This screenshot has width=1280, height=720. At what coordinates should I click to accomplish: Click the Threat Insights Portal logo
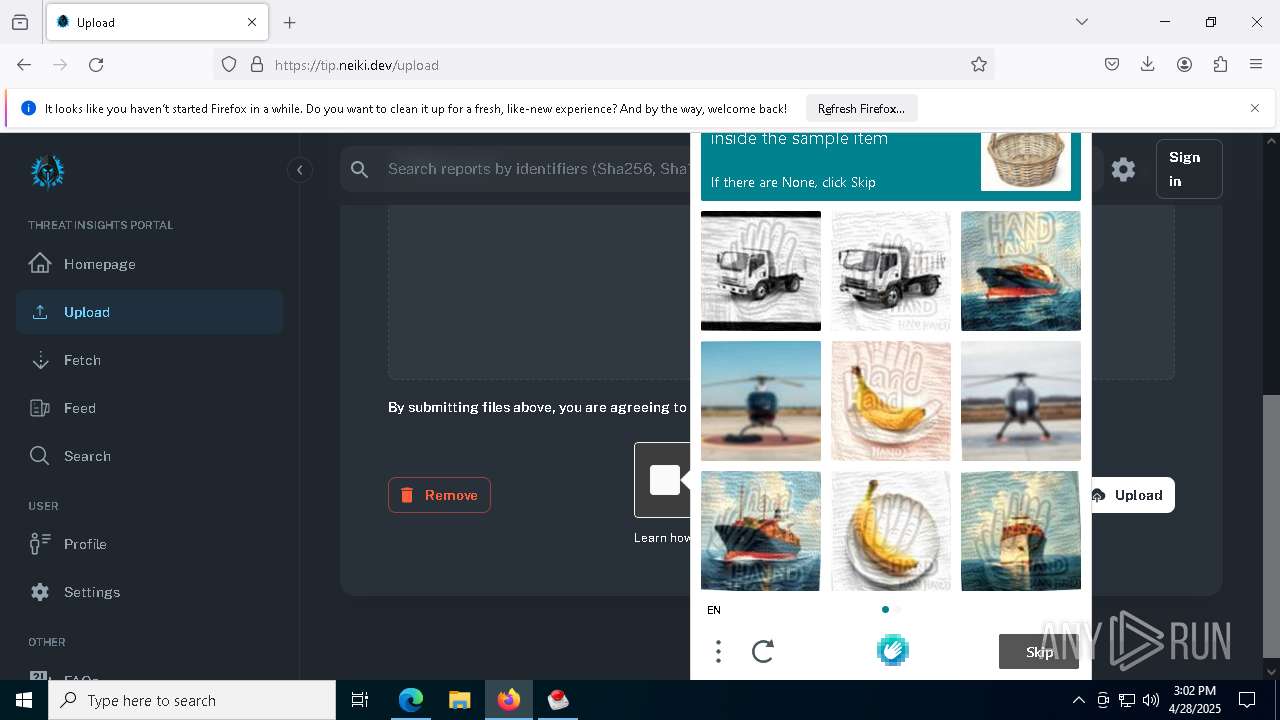point(47,172)
